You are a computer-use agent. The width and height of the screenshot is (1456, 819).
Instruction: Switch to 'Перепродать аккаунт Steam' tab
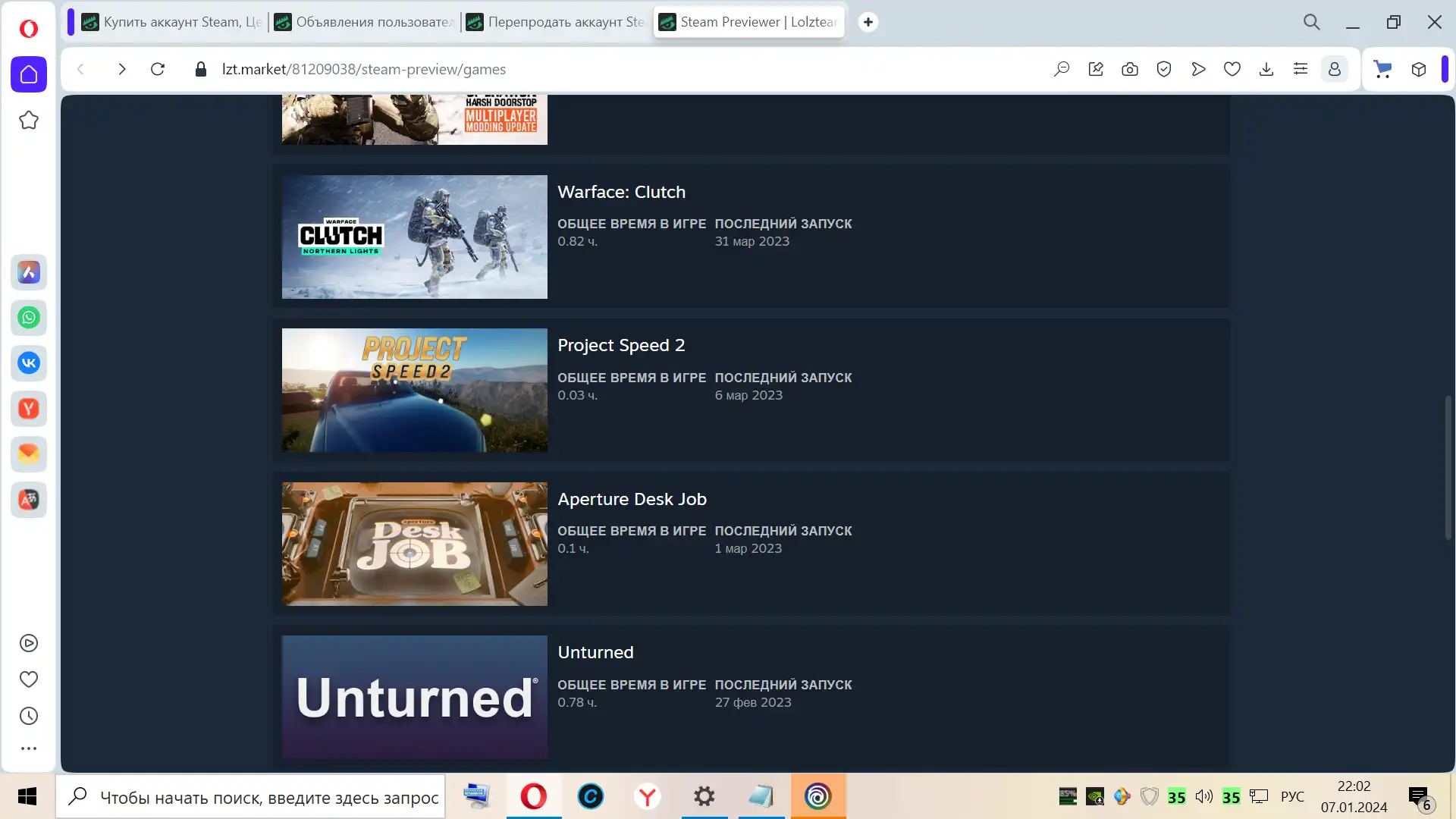pyautogui.click(x=557, y=22)
